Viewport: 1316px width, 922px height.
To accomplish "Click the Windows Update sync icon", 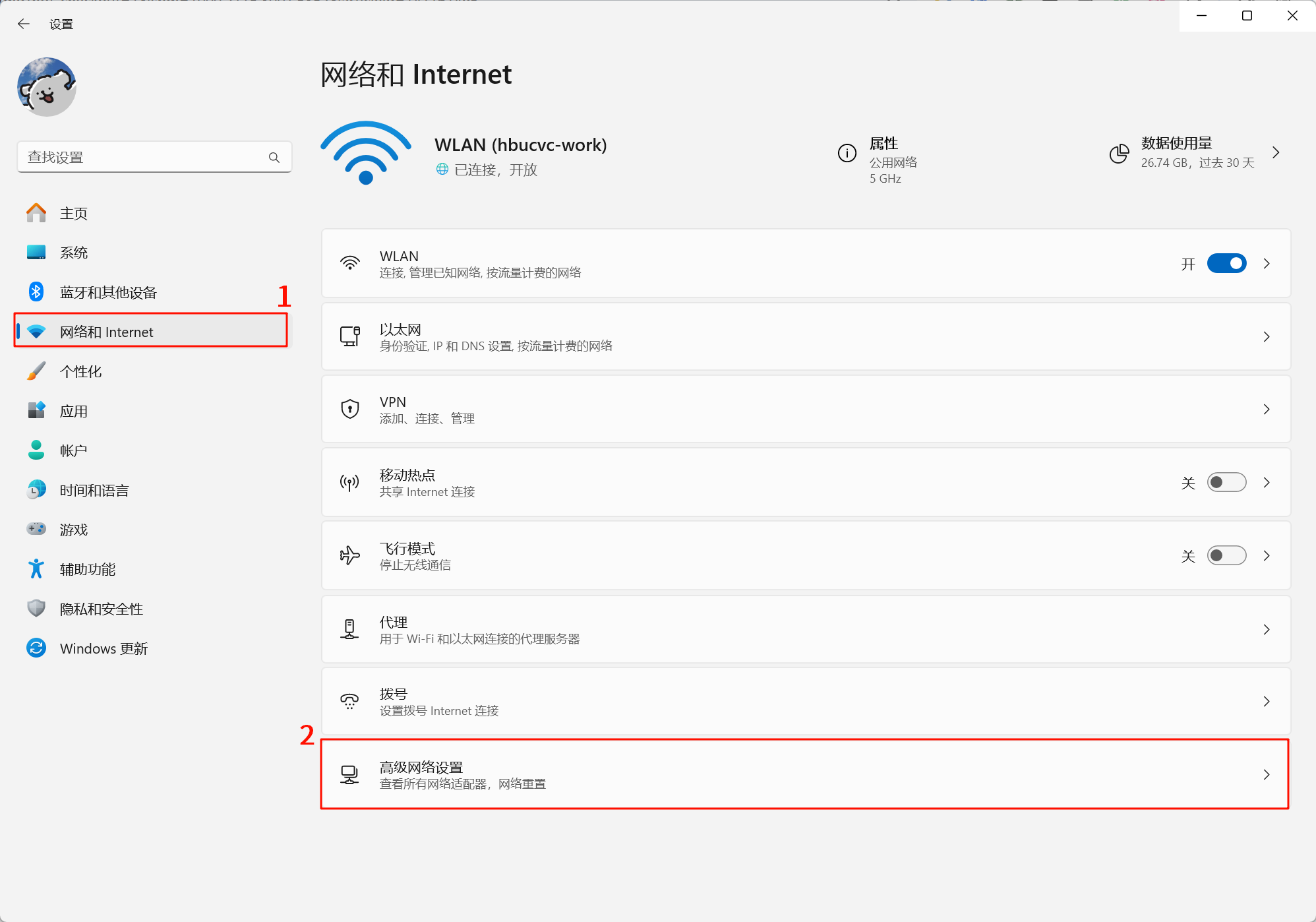I will pyautogui.click(x=36, y=648).
